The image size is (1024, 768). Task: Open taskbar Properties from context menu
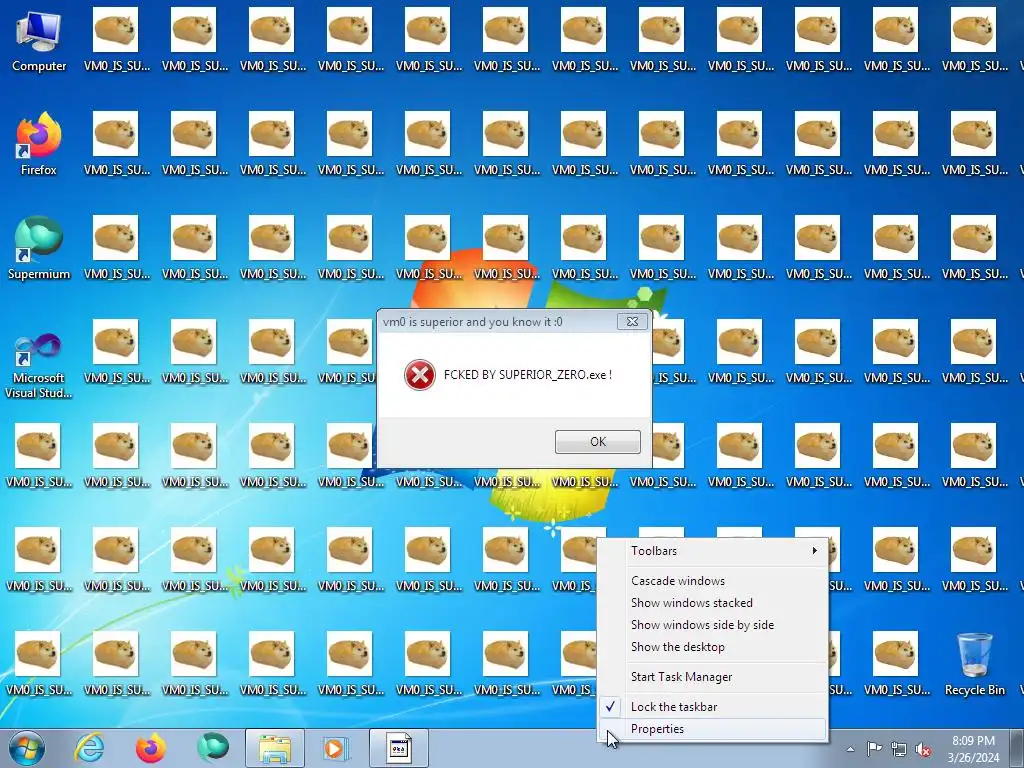tap(713, 729)
